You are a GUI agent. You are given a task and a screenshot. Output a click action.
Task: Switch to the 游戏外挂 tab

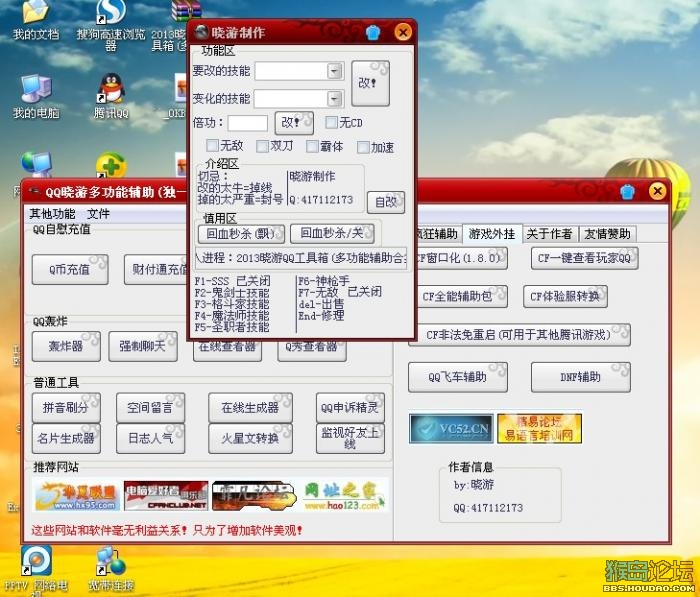(x=492, y=234)
